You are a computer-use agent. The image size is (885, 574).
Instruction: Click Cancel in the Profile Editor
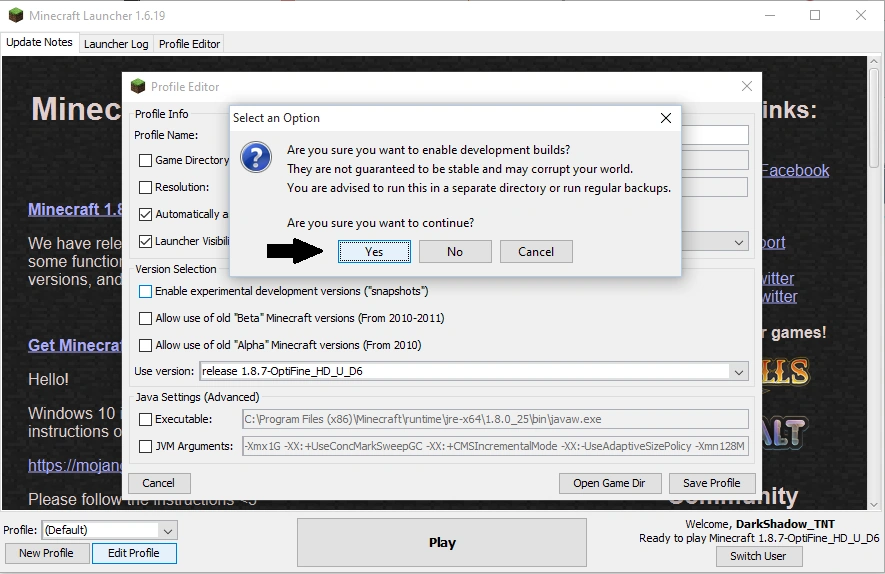(159, 483)
